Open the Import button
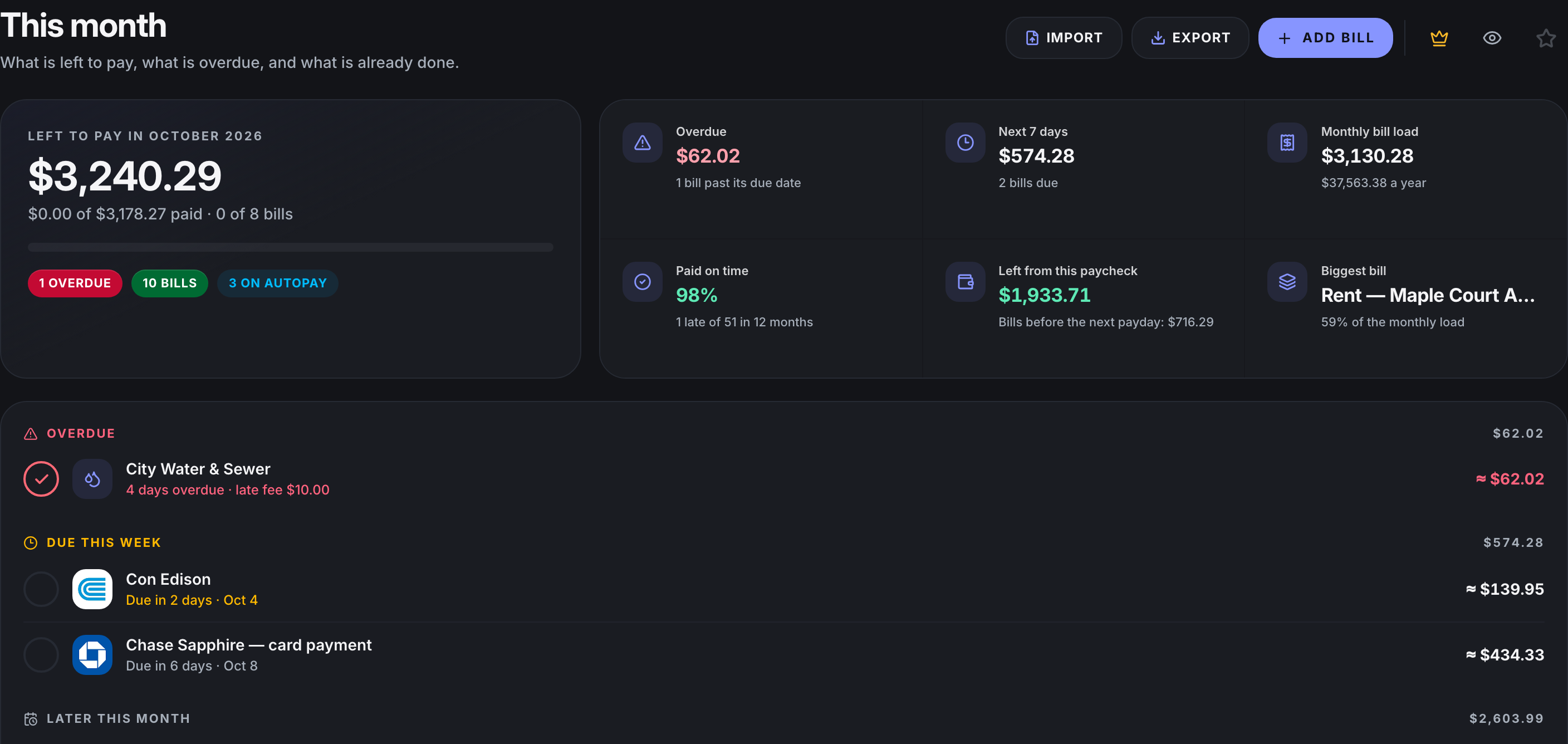 click(1064, 38)
